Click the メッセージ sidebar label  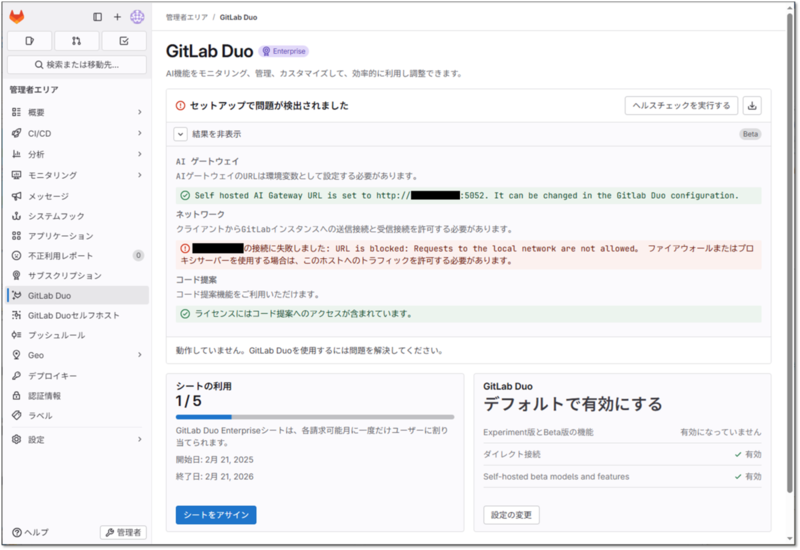(x=48, y=196)
